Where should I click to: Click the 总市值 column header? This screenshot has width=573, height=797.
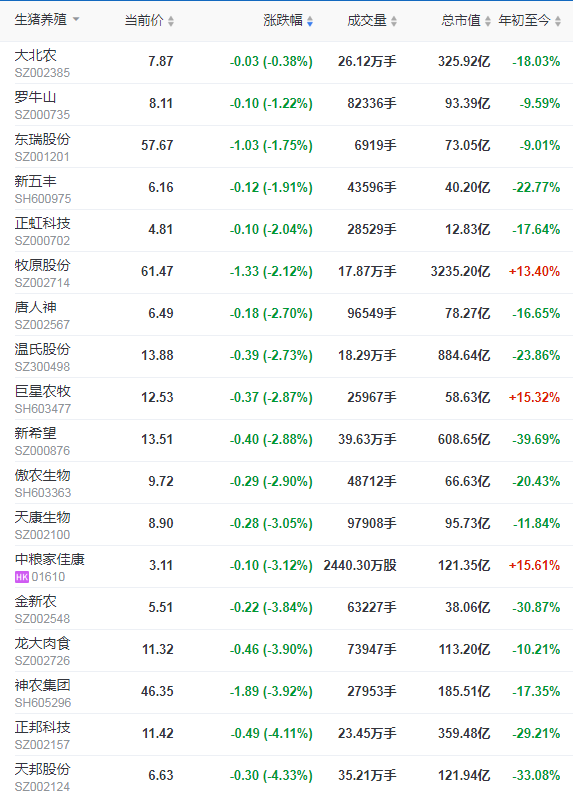click(x=461, y=20)
